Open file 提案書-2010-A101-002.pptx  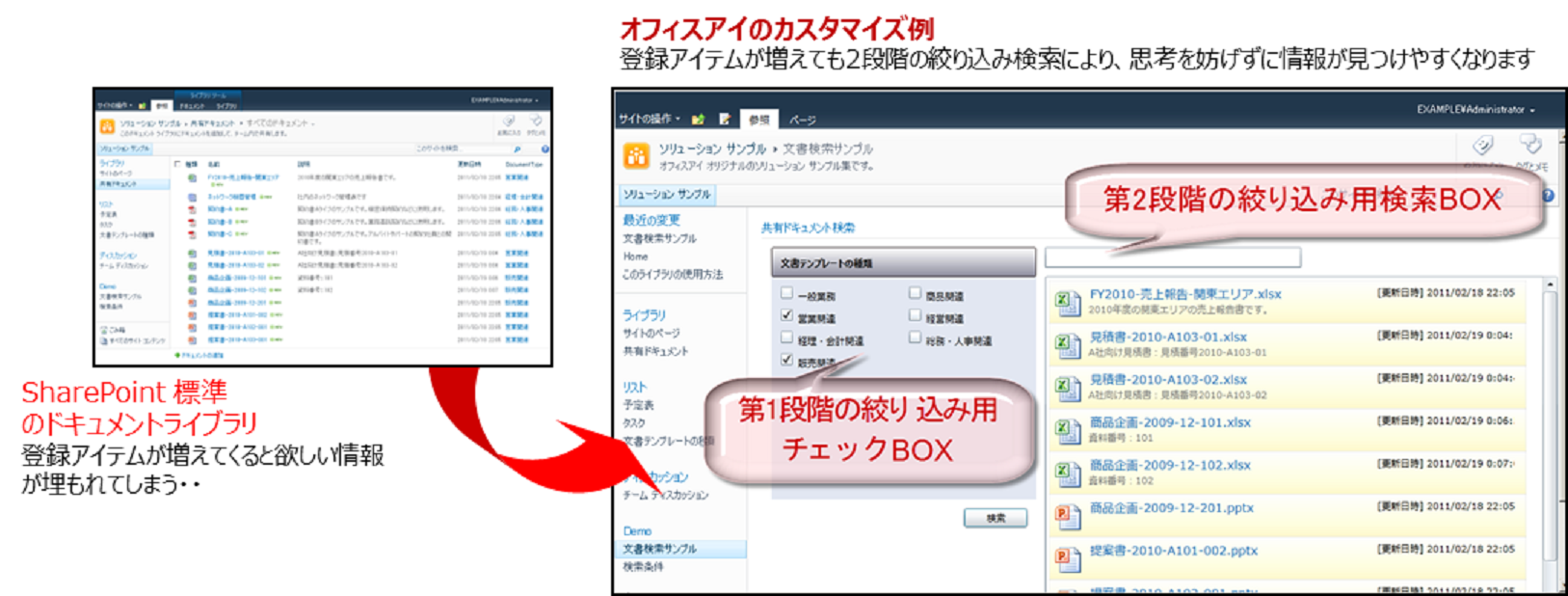point(1173,551)
